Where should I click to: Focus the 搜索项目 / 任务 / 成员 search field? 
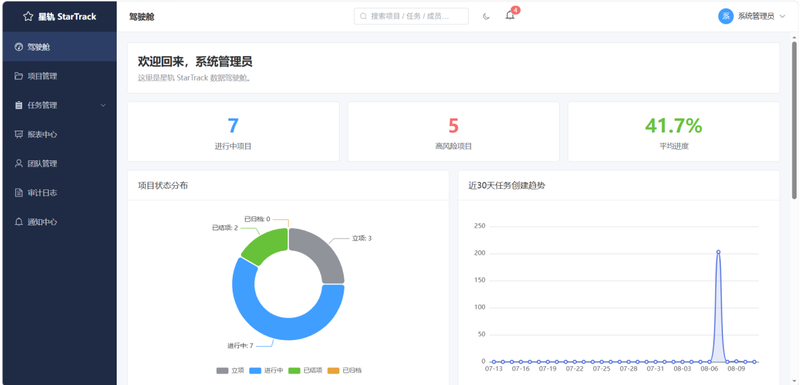411,16
